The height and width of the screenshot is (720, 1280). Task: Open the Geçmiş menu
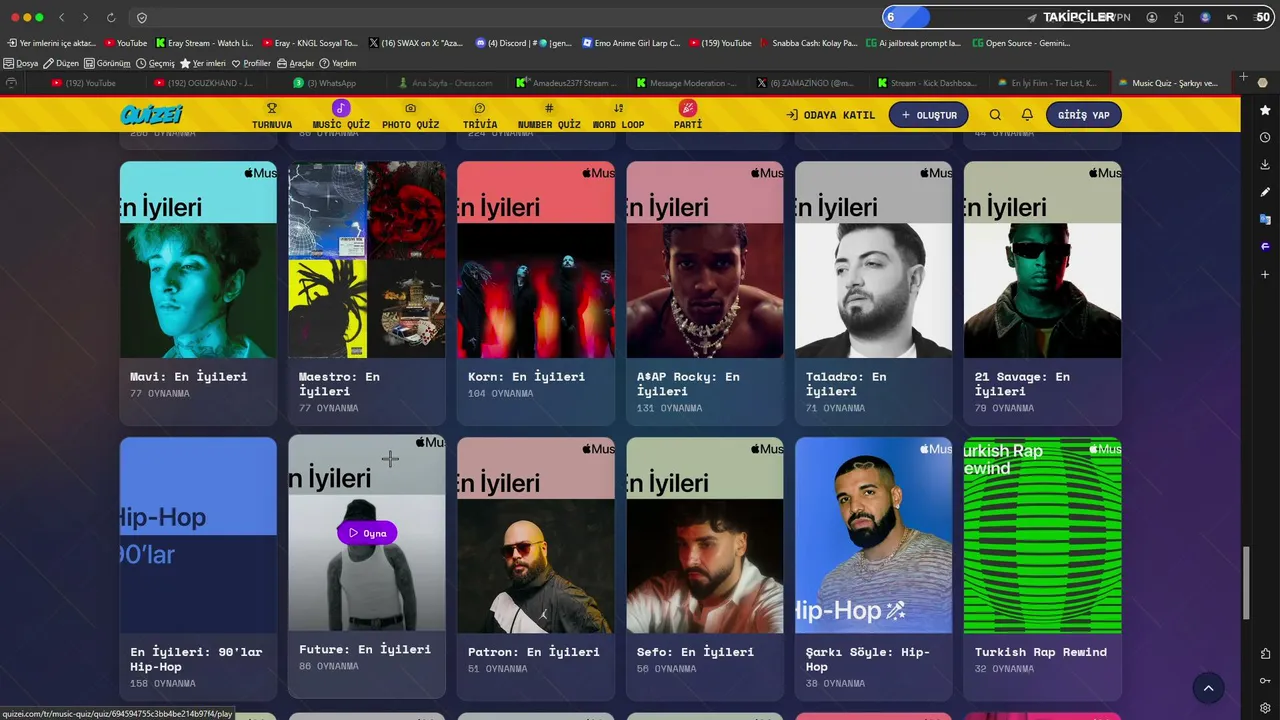155,63
